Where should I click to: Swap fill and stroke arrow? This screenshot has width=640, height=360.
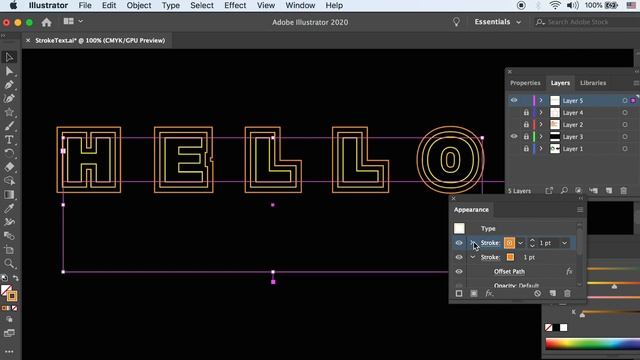click(16, 278)
